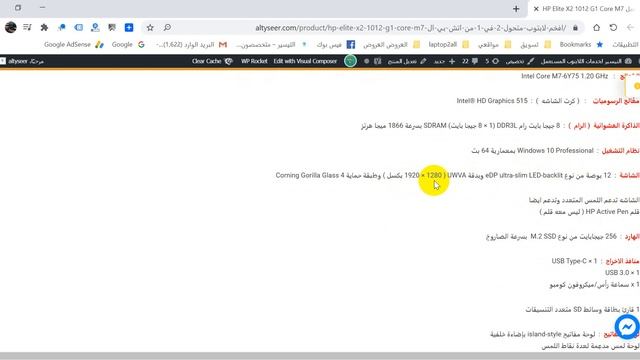The width and height of the screenshot is (640, 360).
Task: Click the 'HP Active Pen' text
Action: click(607, 212)
